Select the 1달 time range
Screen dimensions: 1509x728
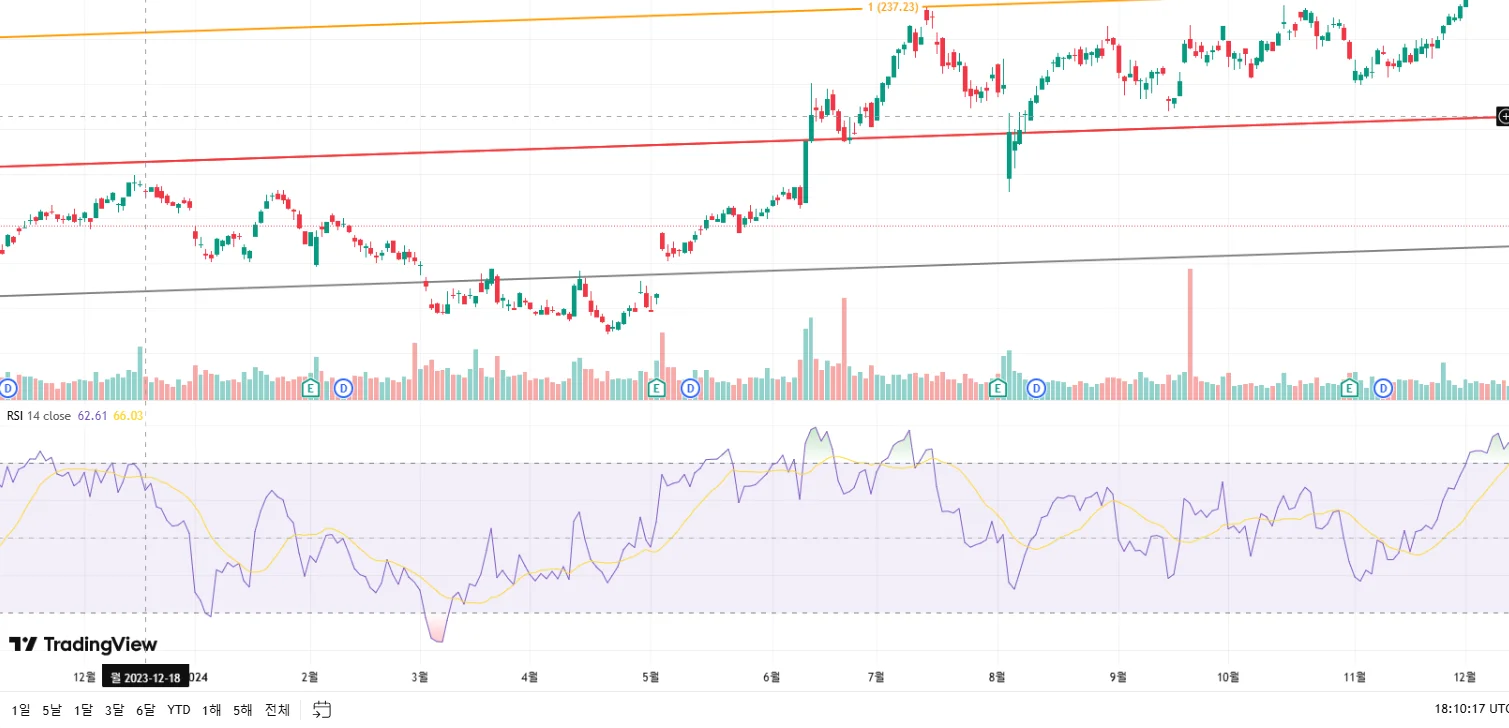point(83,710)
